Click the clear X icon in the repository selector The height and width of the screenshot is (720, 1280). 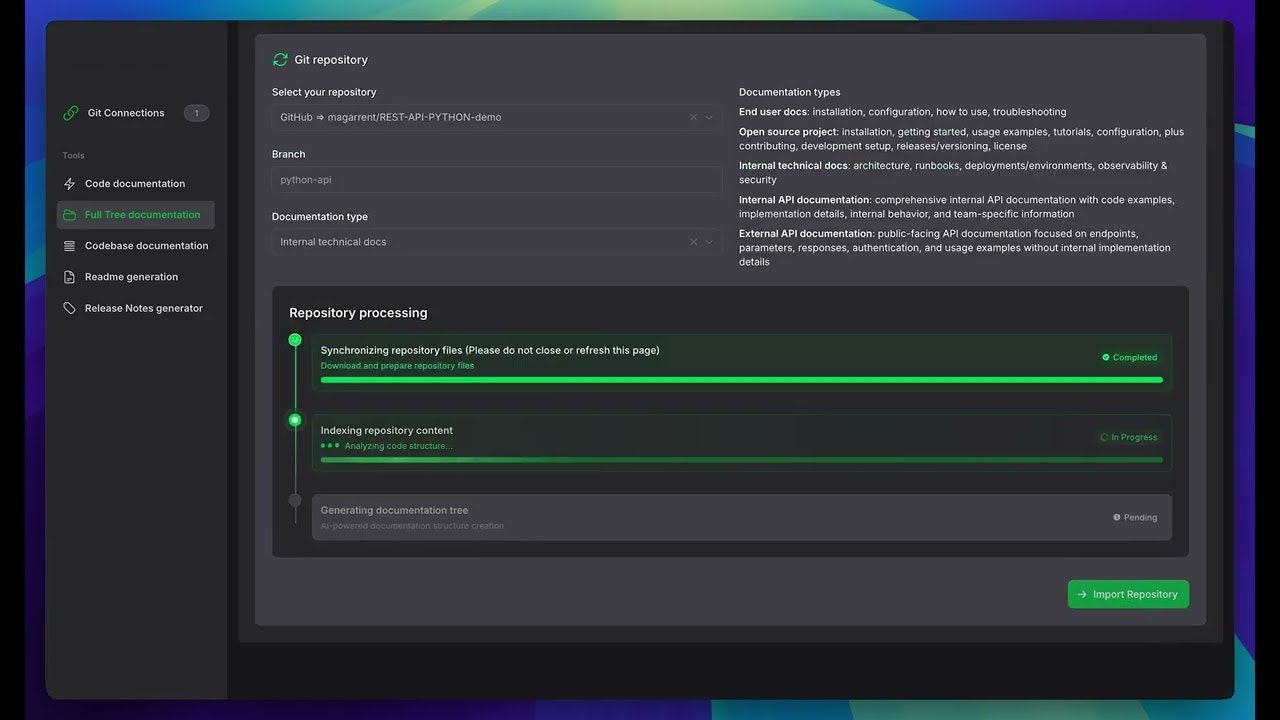click(693, 117)
